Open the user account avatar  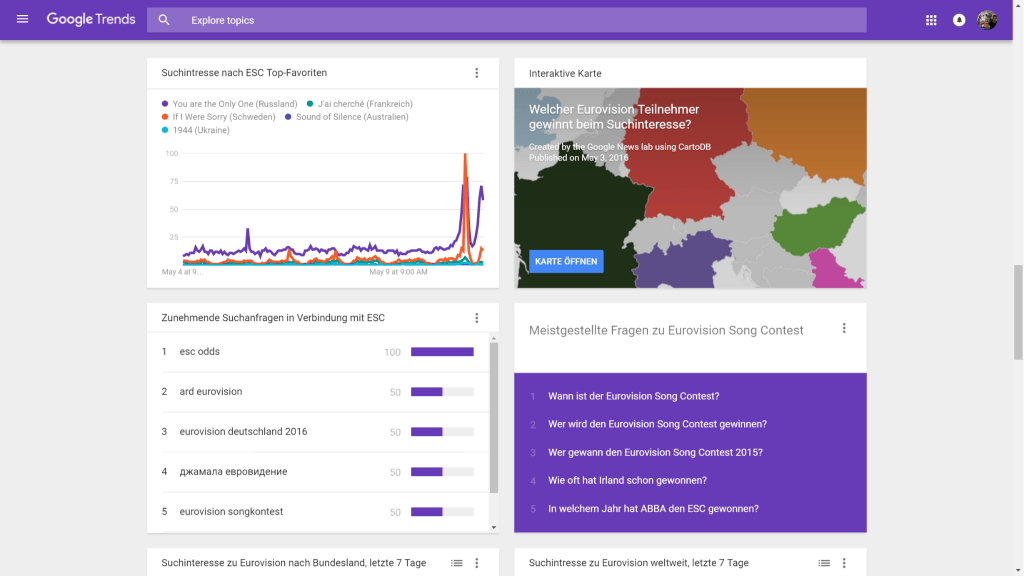[987, 20]
